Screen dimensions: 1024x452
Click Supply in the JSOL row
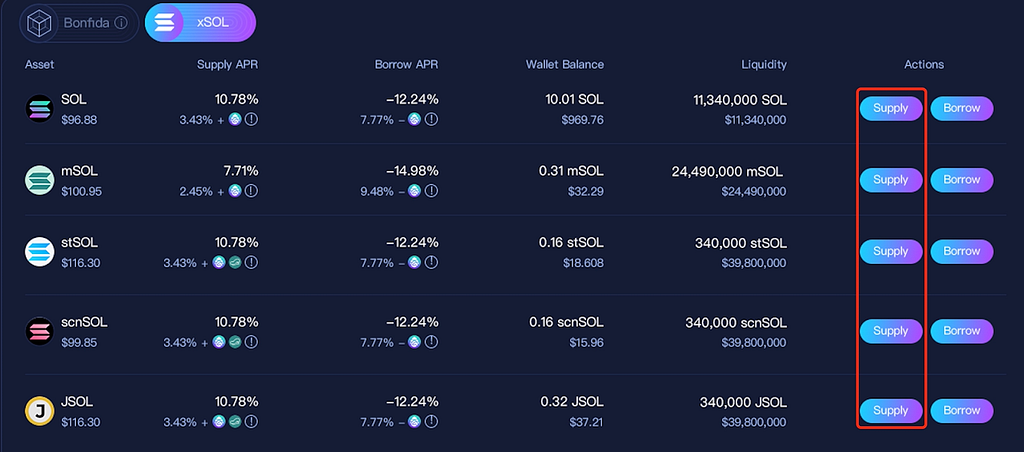click(891, 411)
